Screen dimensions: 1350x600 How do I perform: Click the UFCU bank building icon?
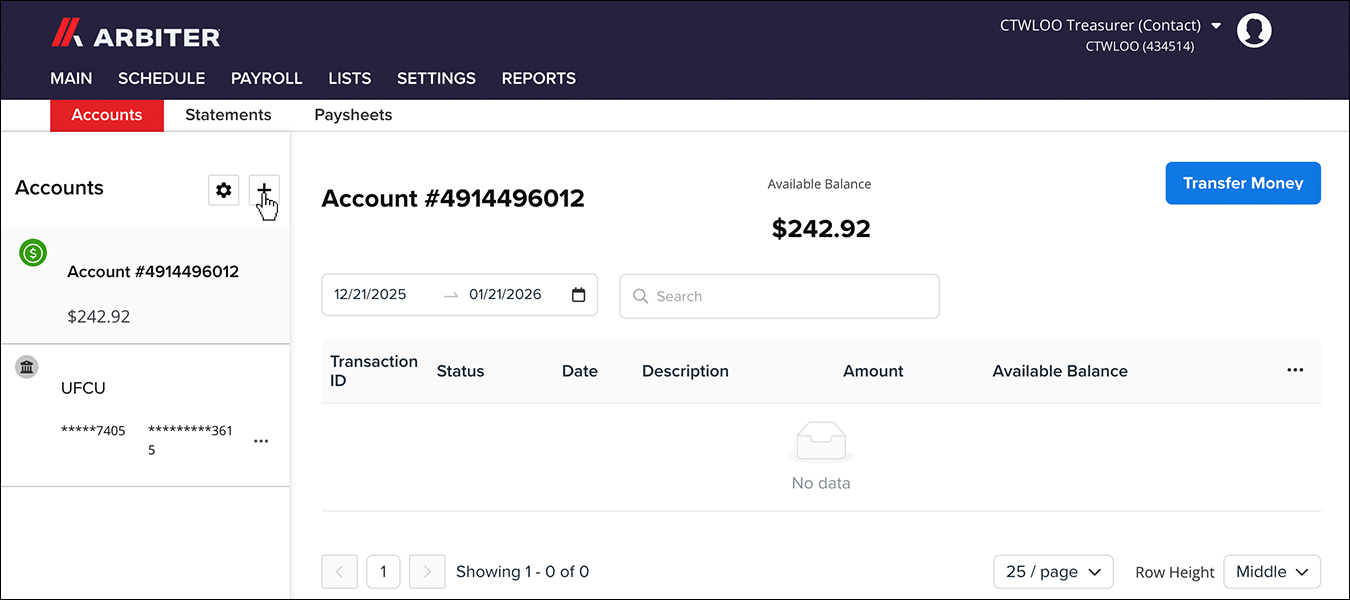point(27,367)
